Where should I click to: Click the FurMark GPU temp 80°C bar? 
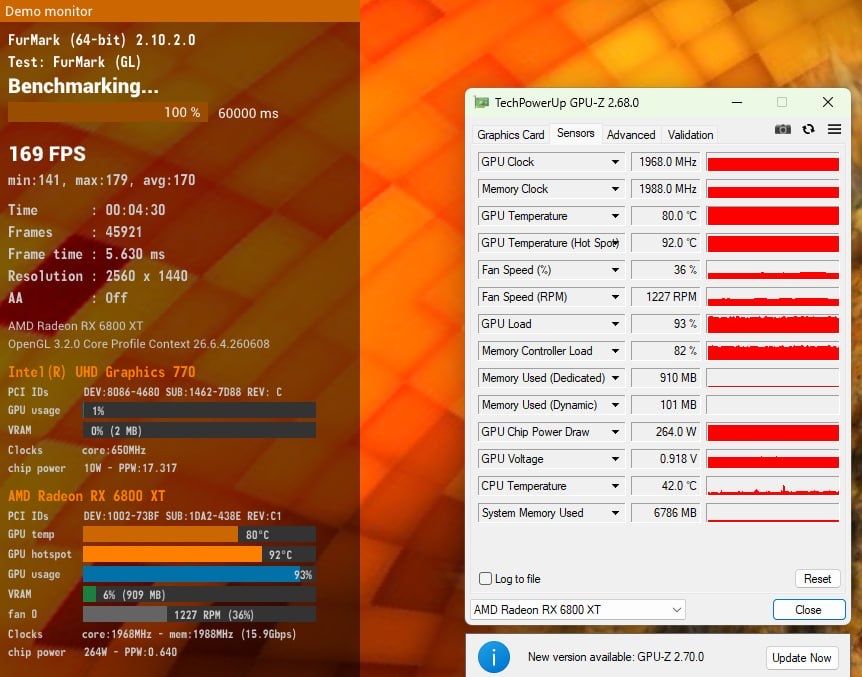(x=199, y=534)
